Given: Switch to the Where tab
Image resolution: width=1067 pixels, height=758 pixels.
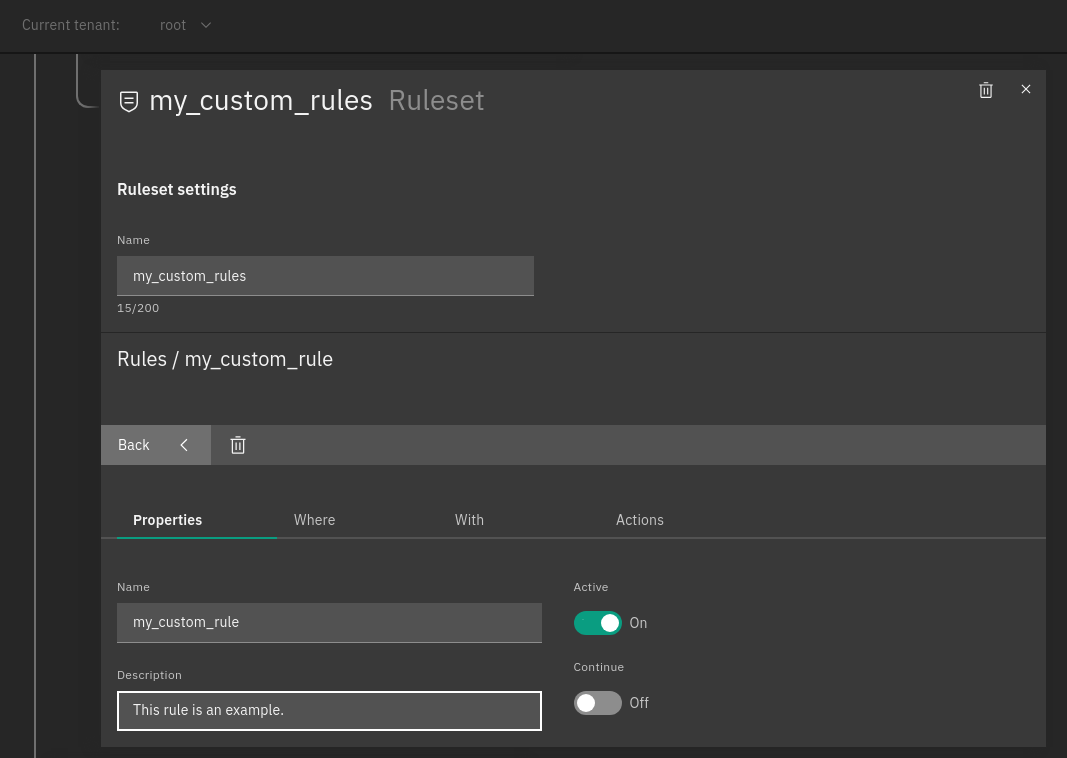Looking at the screenshot, I should point(314,520).
